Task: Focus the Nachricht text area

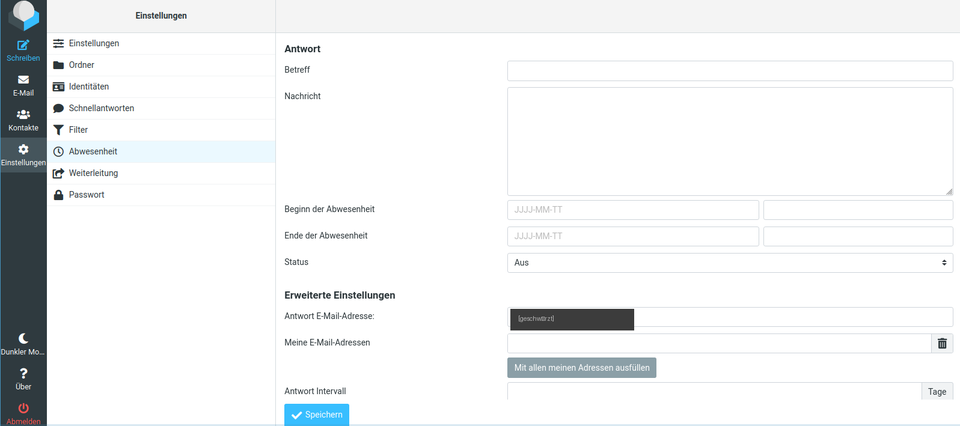Action: click(x=730, y=141)
